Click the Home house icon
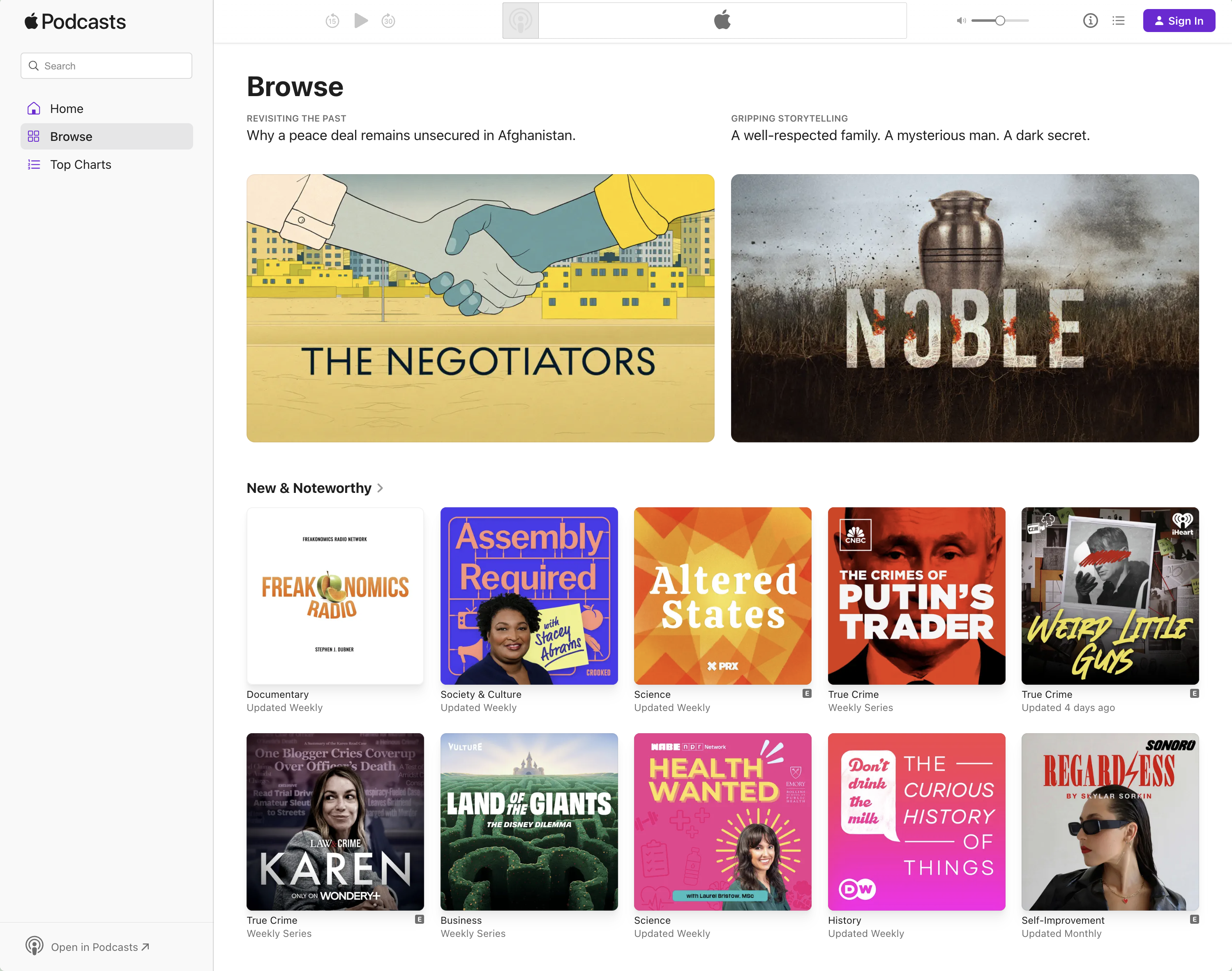Image resolution: width=1232 pixels, height=971 pixels. click(34, 108)
